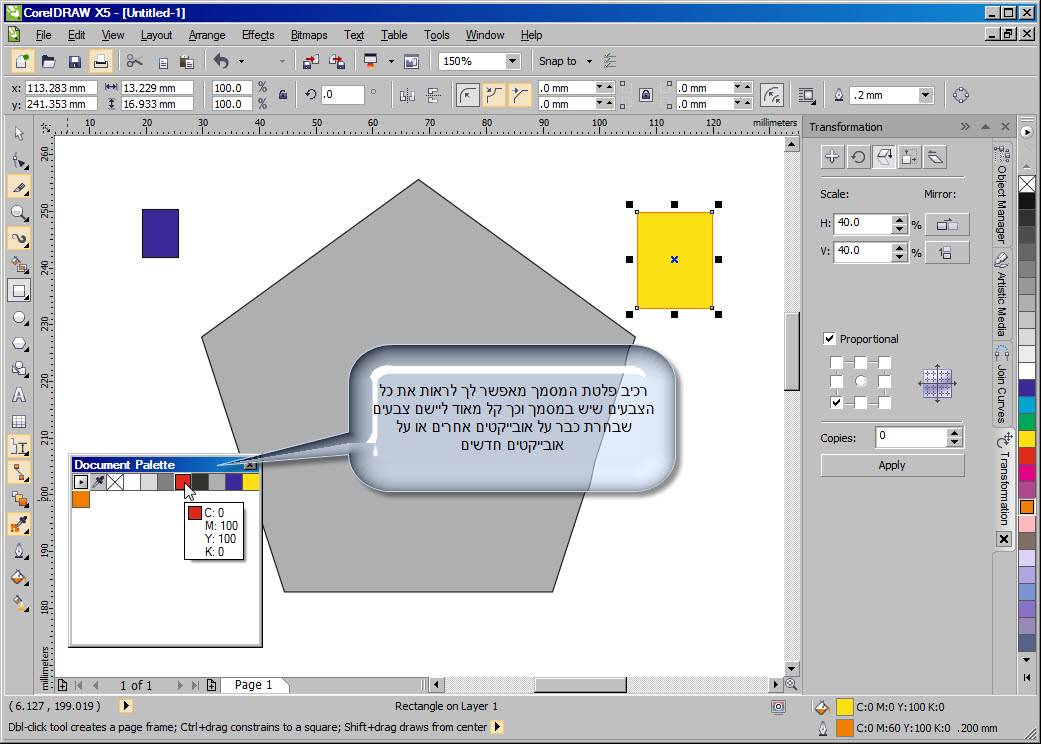Increase the H scale value
This screenshot has width=1041, height=744.
point(899,219)
